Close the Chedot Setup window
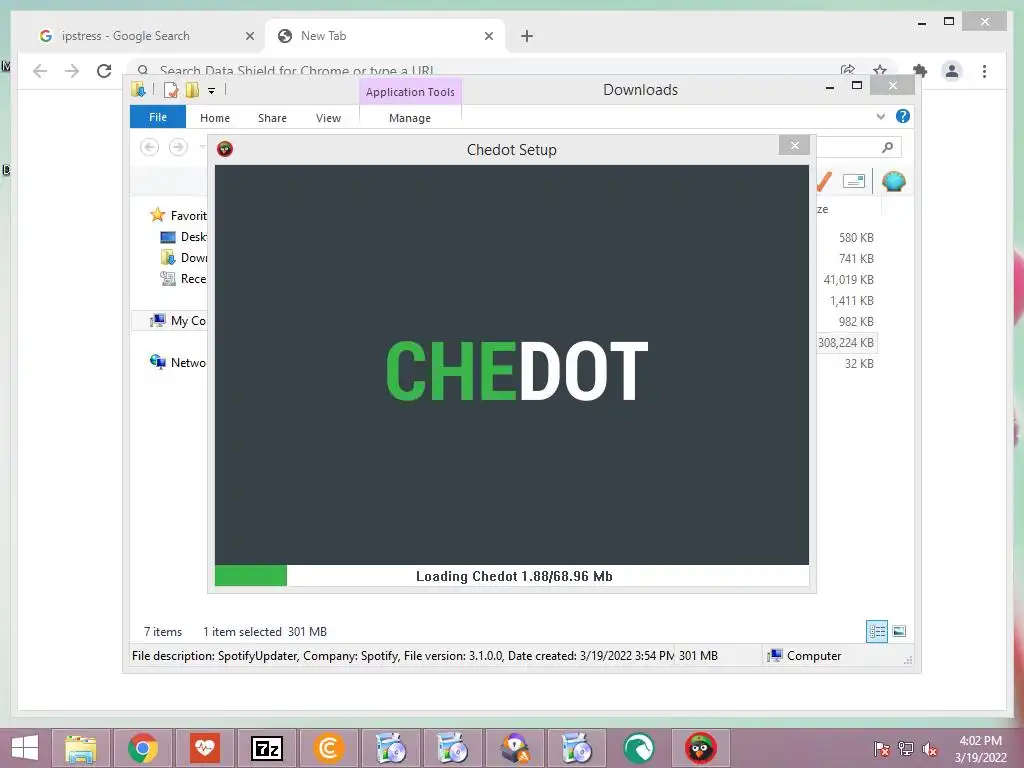This screenshot has height=768, width=1024. [x=794, y=145]
